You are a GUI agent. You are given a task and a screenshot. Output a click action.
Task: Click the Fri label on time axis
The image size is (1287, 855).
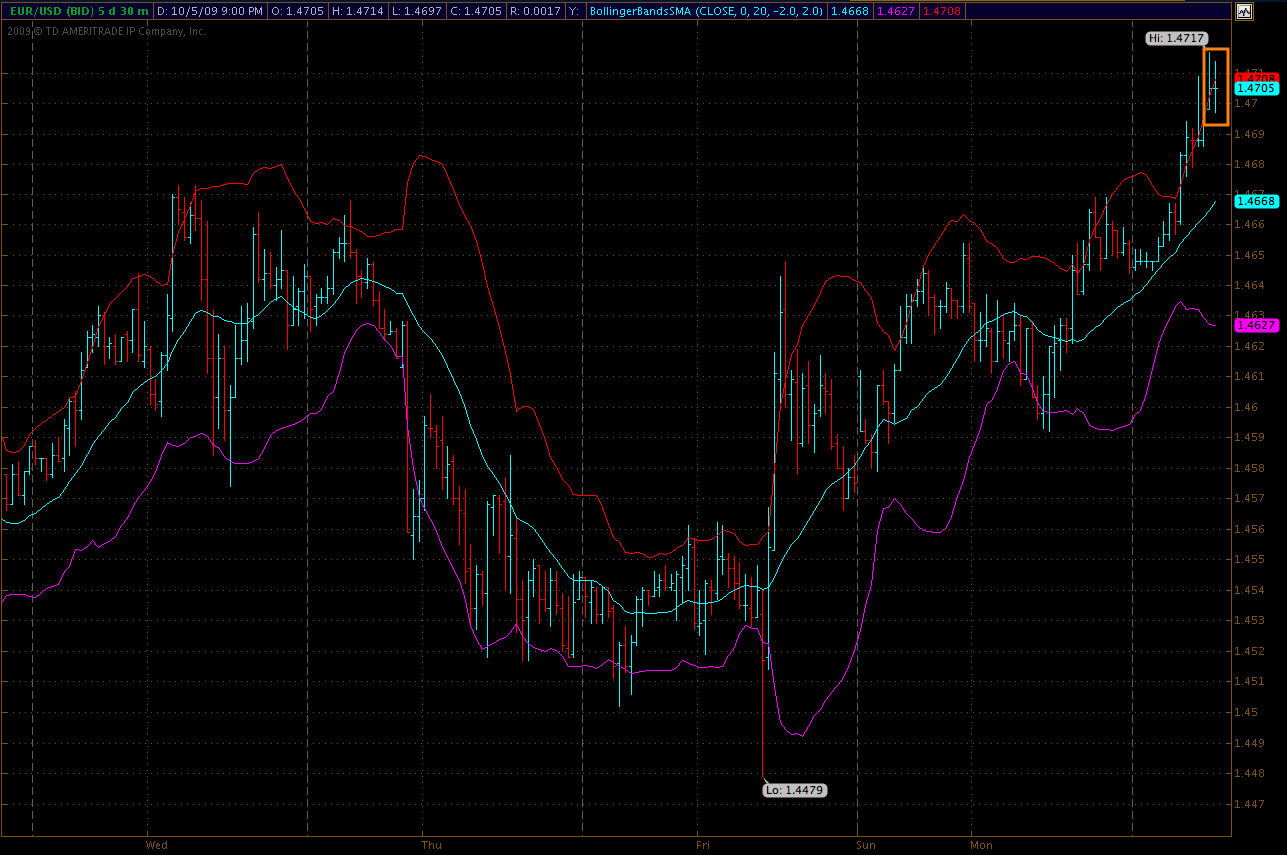(703, 845)
